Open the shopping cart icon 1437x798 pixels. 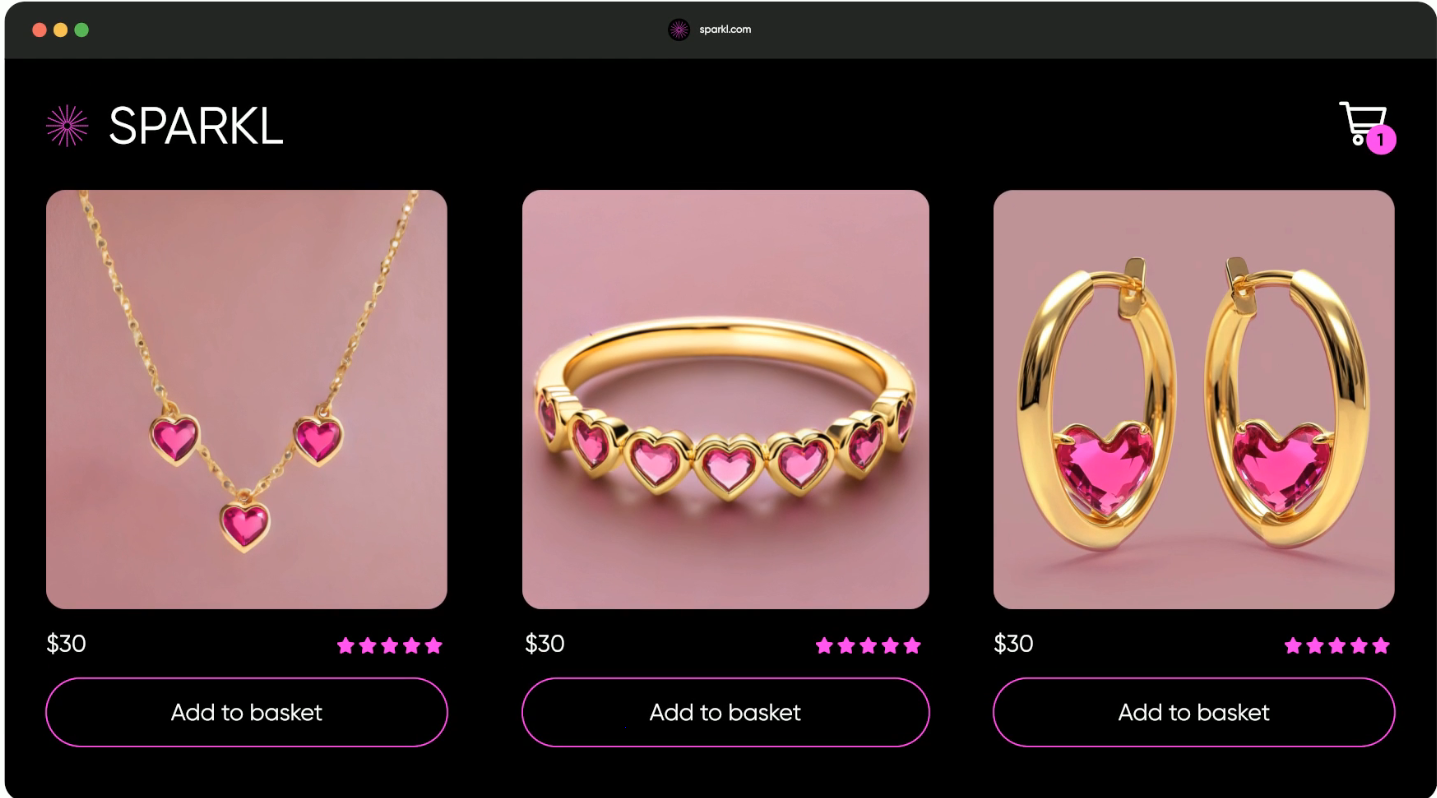[1362, 124]
